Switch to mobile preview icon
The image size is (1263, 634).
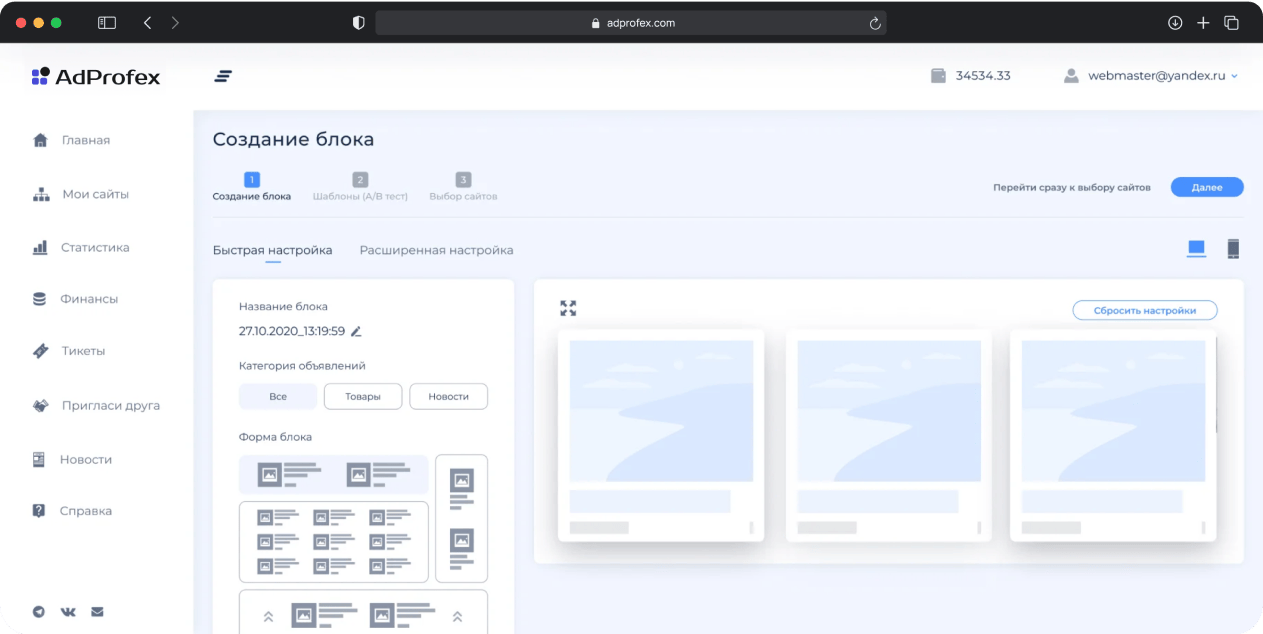[x=1233, y=249]
